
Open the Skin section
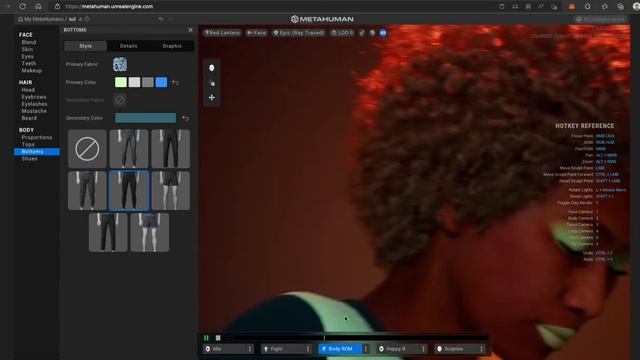[x=27, y=49]
